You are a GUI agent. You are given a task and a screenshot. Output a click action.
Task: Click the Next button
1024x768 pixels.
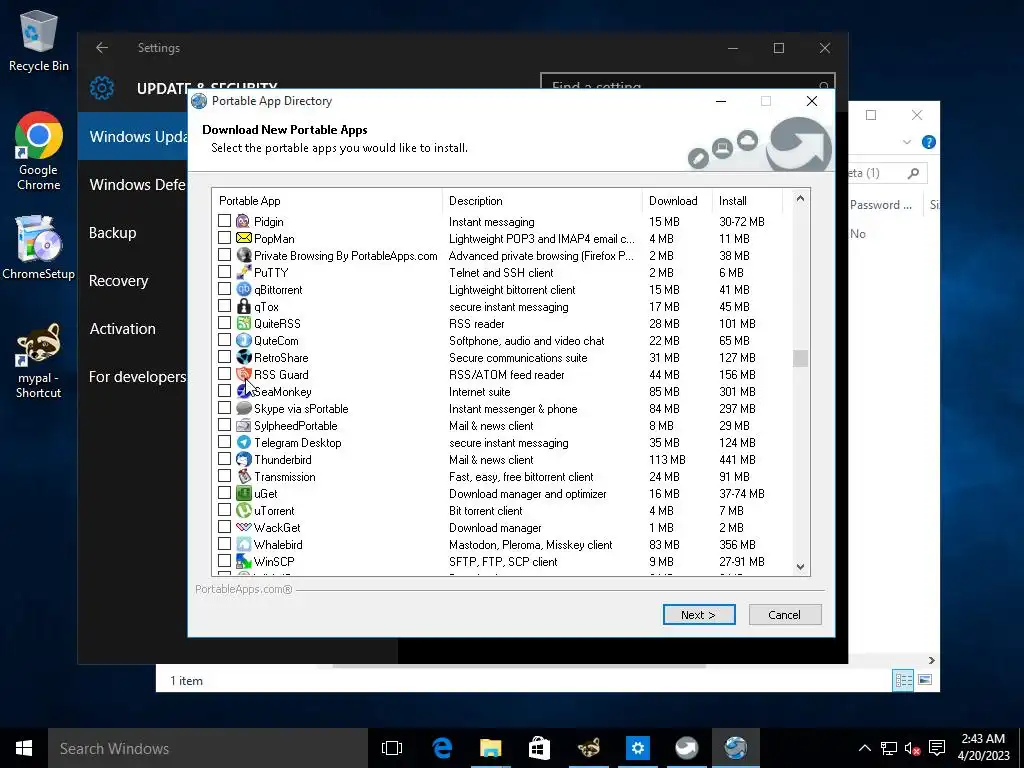click(699, 615)
